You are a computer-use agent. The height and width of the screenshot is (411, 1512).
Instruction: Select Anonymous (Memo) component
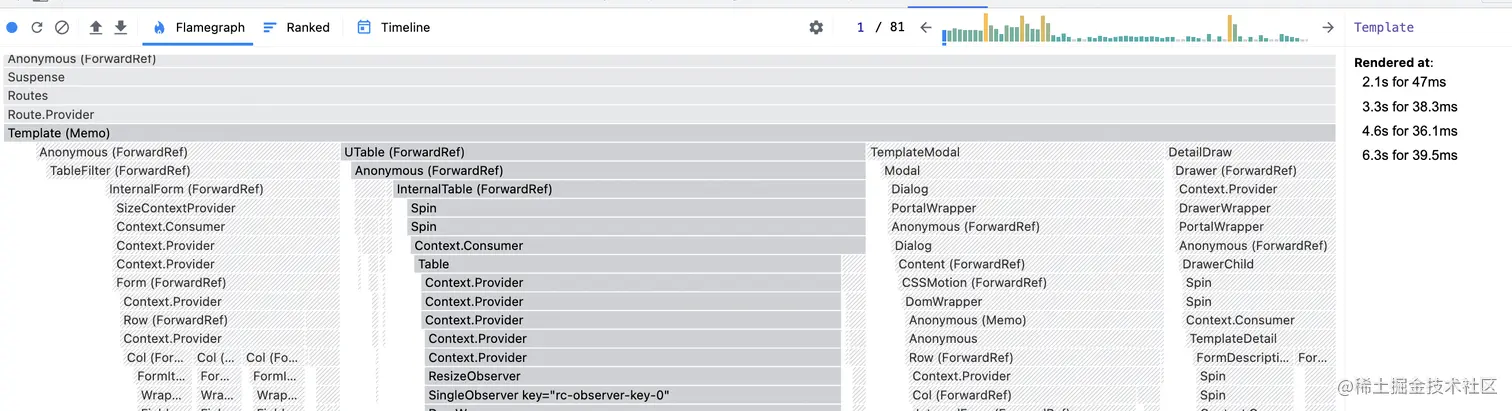(x=1035, y=320)
